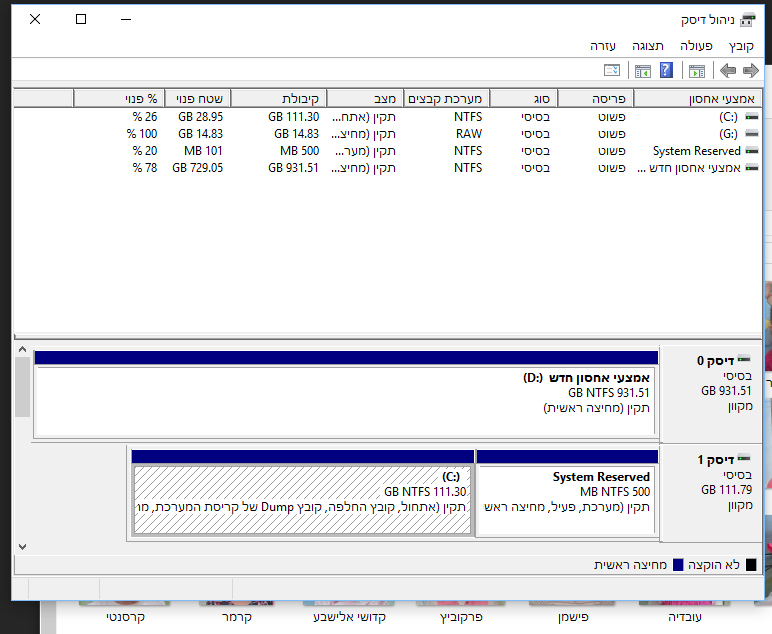Viewport: 772px width, 634px height.
Task: Open the פרקוביץ folder in background window
Action: (461, 617)
